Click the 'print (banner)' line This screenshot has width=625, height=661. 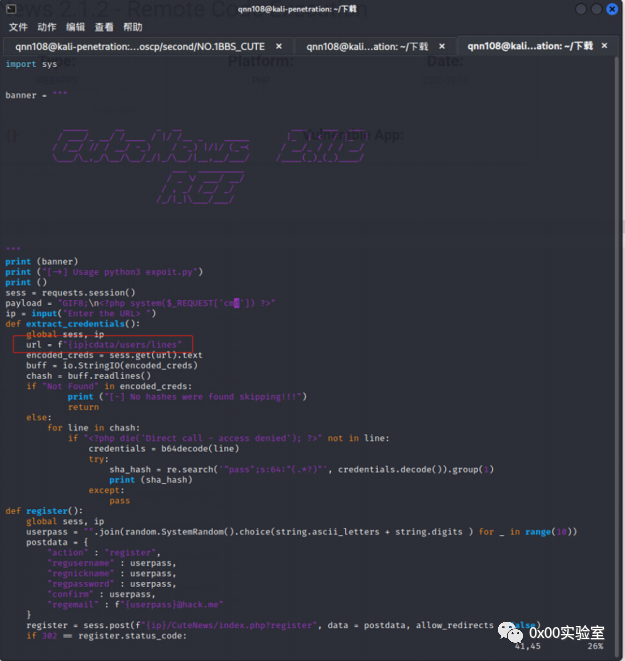click(42, 261)
